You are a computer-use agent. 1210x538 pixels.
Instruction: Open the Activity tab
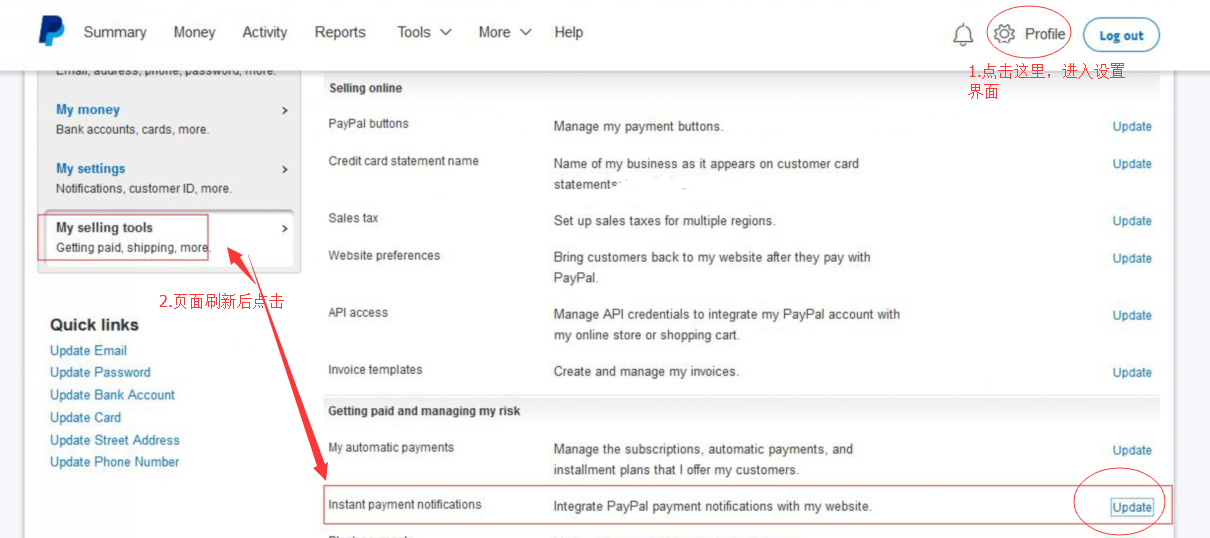(265, 32)
